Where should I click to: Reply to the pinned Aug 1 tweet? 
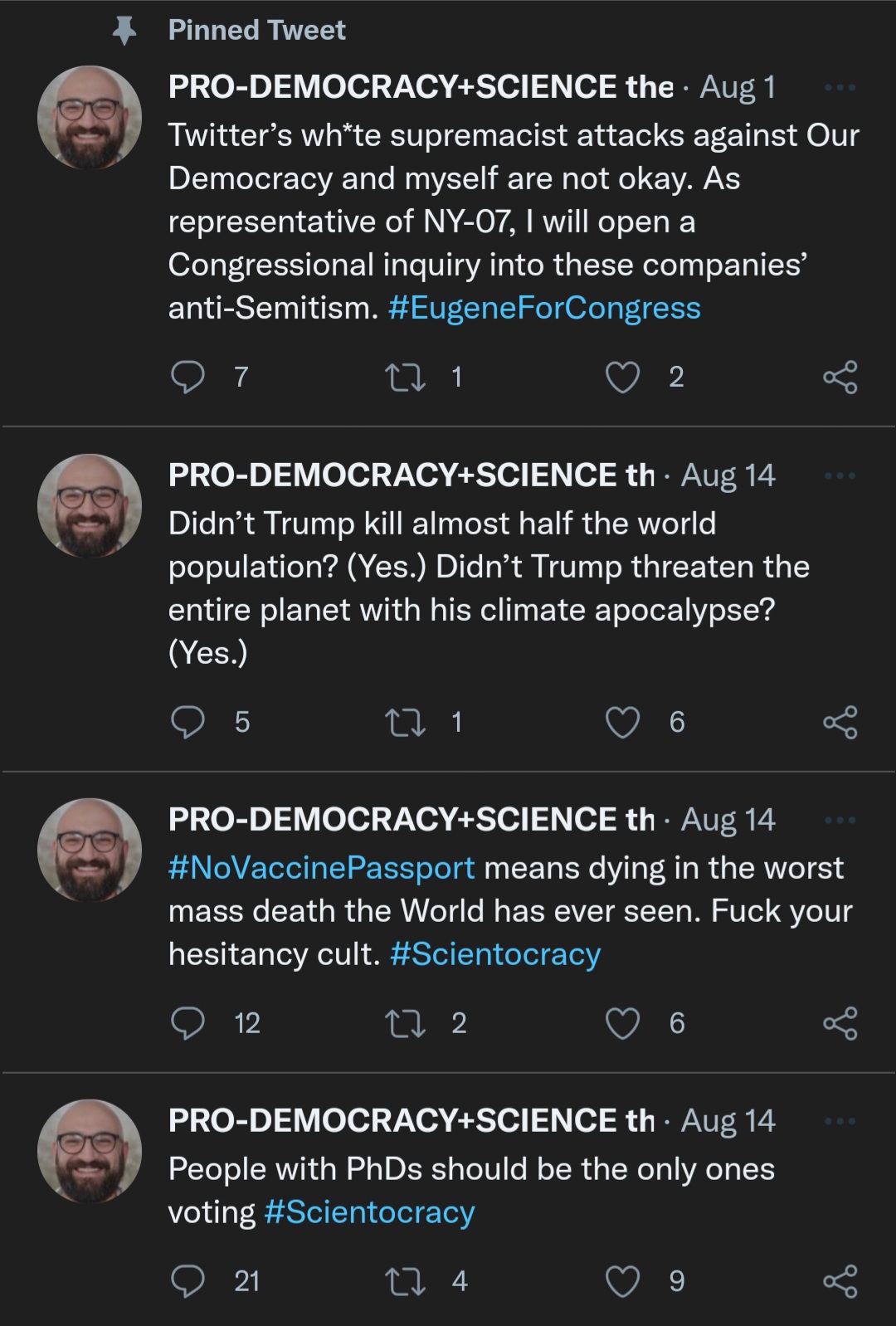click(187, 378)
